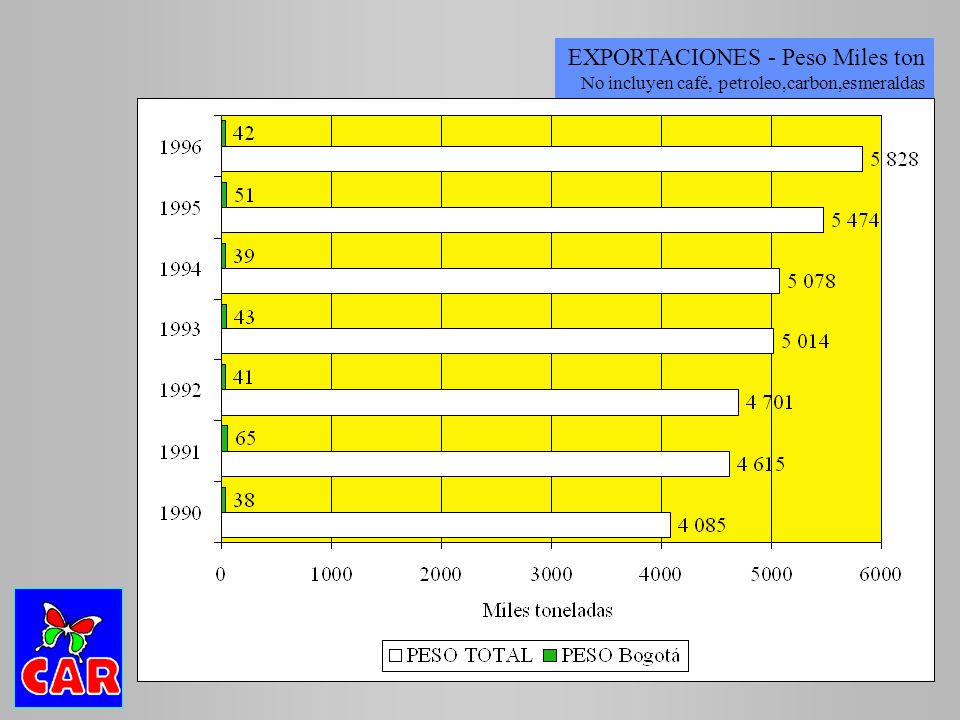Click the 1991 year axis label
960x720 pixels.
(x=180, y=452)
